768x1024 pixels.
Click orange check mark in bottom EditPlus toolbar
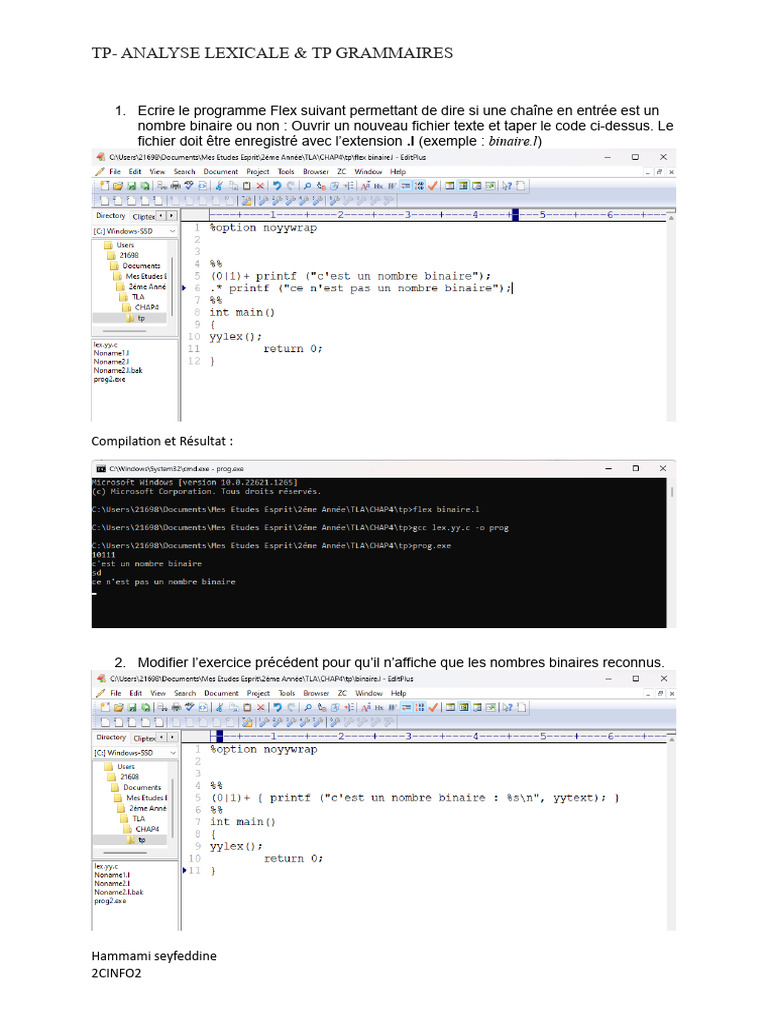point(434,707)
